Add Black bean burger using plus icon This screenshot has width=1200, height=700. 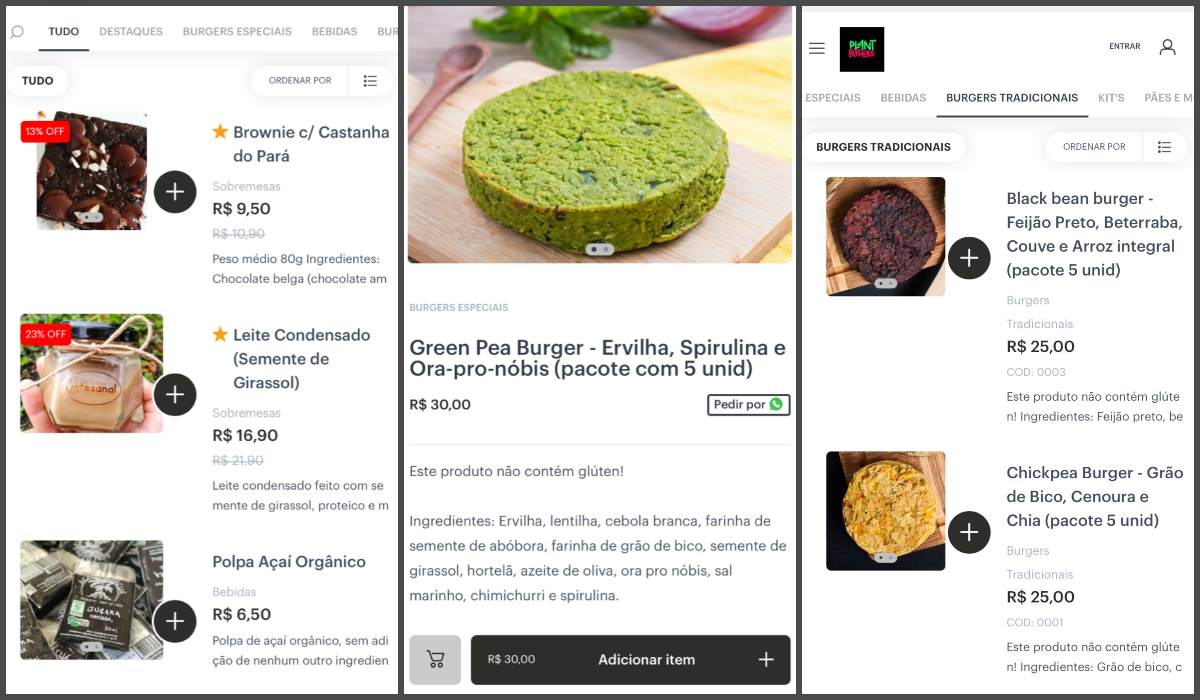pos(969,258)
